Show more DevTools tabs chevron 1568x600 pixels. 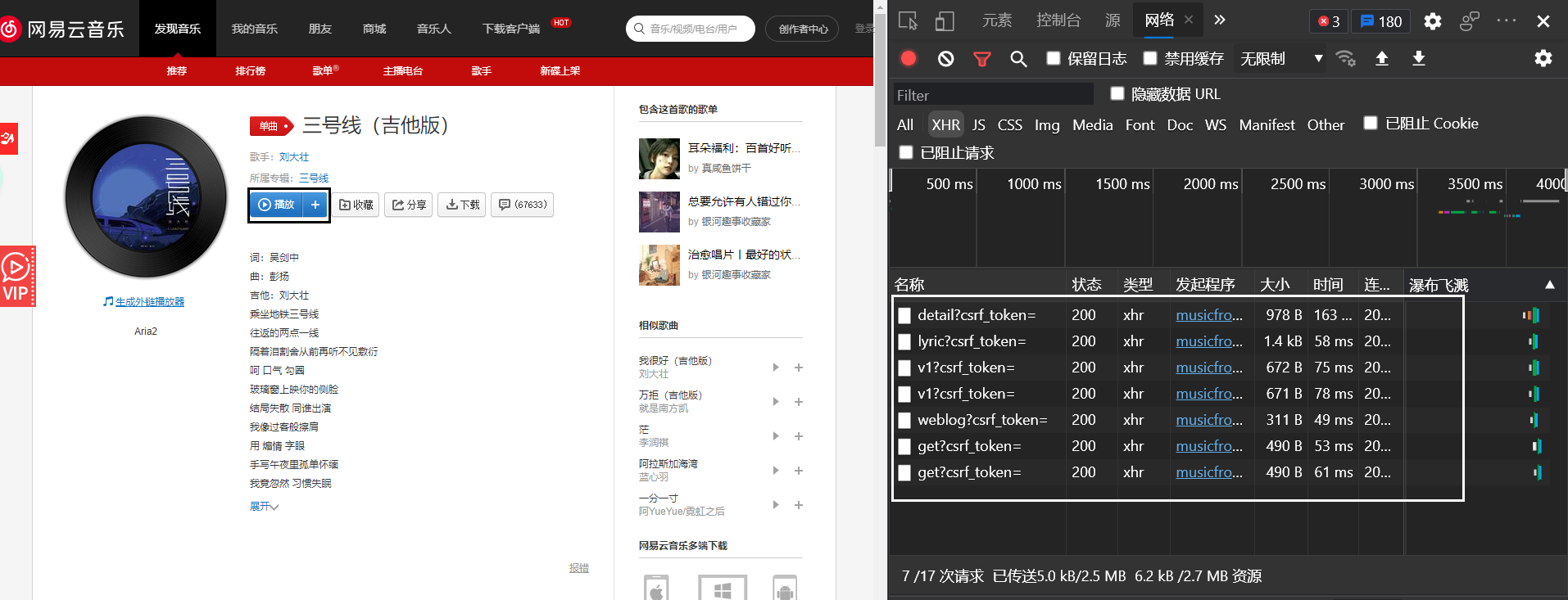coord(1220,20)
